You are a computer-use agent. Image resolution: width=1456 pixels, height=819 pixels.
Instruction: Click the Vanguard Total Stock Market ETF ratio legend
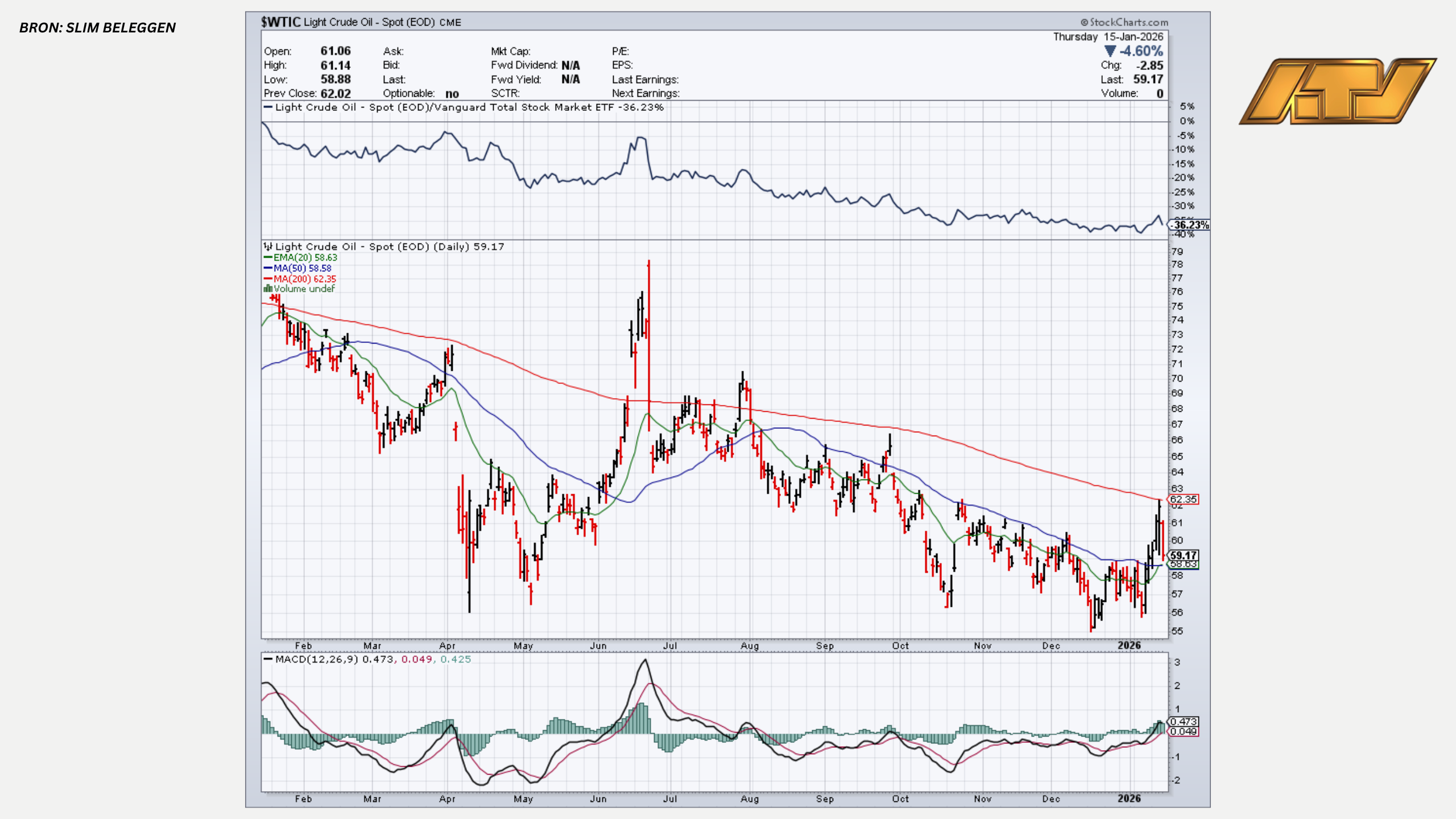pyautogui.click(x=464, y=107)
